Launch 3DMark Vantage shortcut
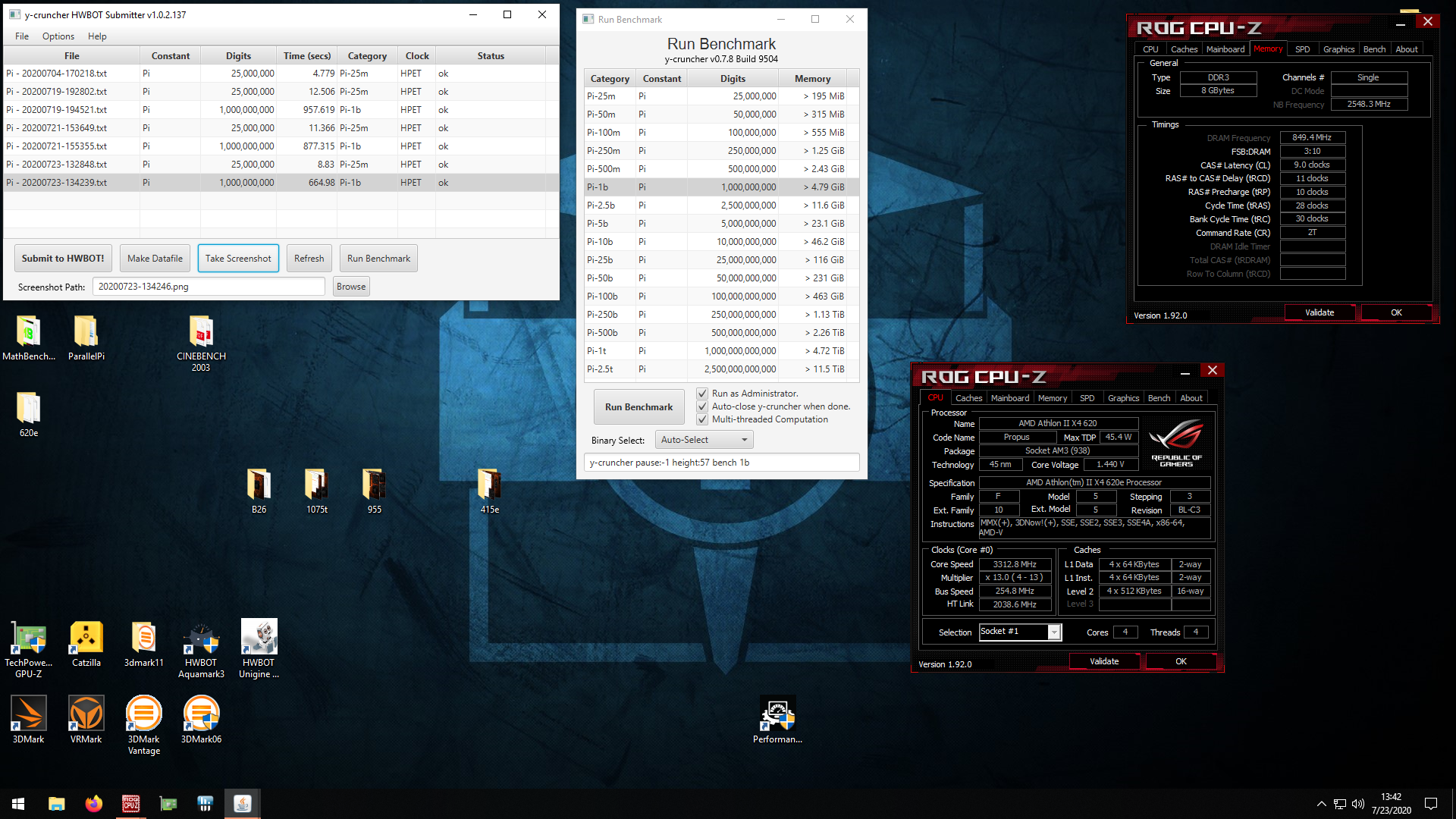1456x819 pixels. coord(143,726)
